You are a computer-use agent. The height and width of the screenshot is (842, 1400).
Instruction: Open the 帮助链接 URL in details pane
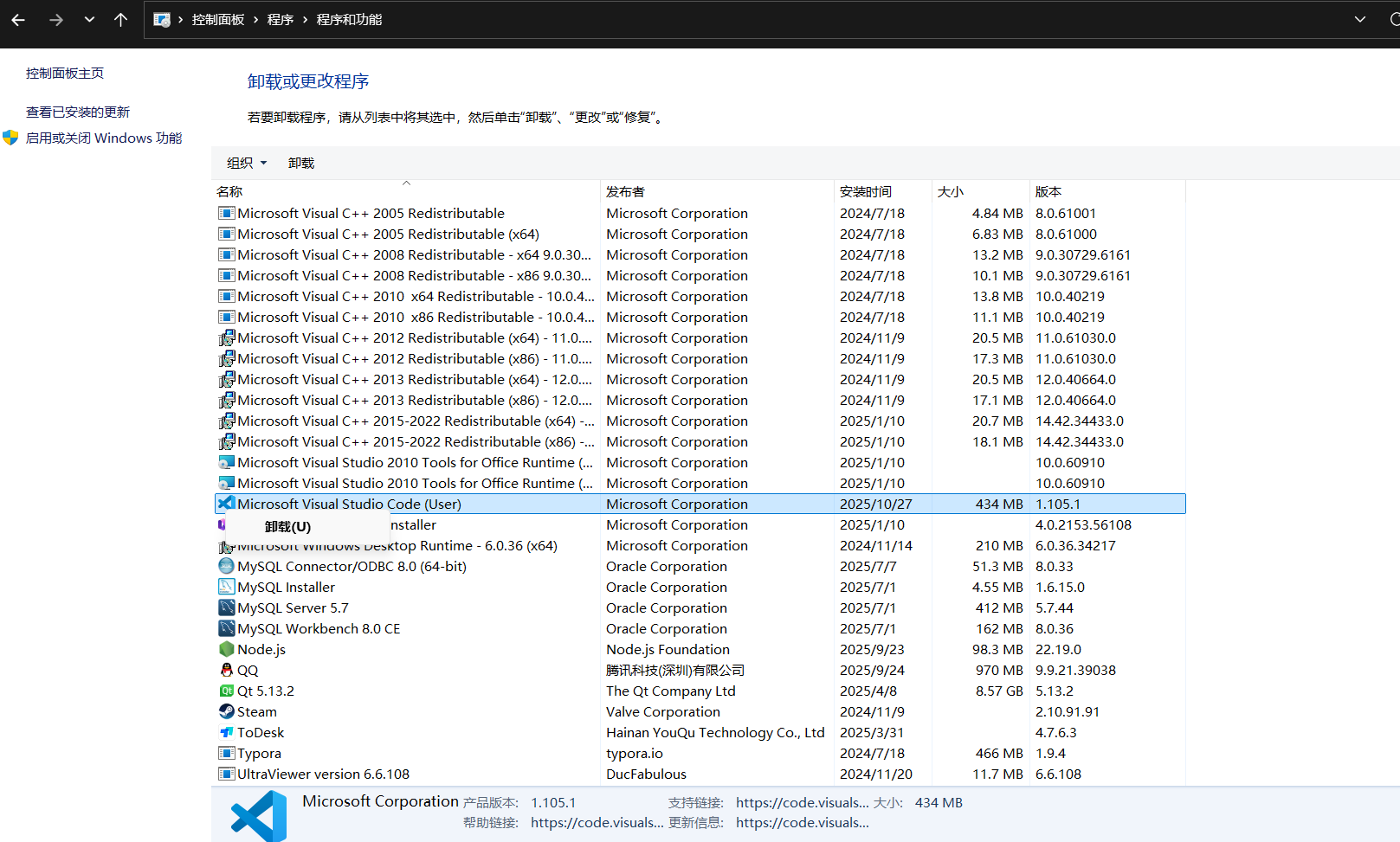pos(597,822)
